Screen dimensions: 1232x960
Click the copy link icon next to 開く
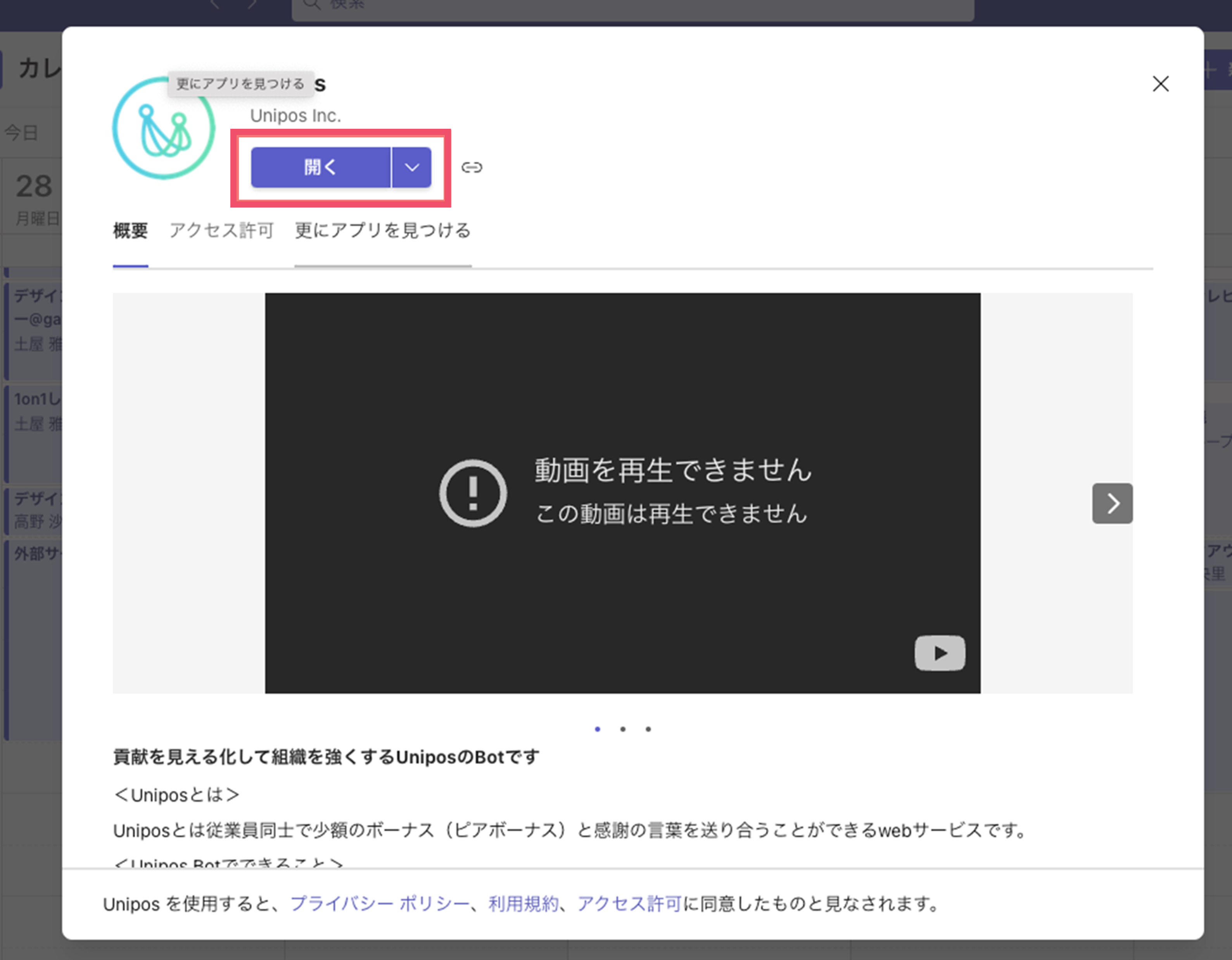click(472, 168)
